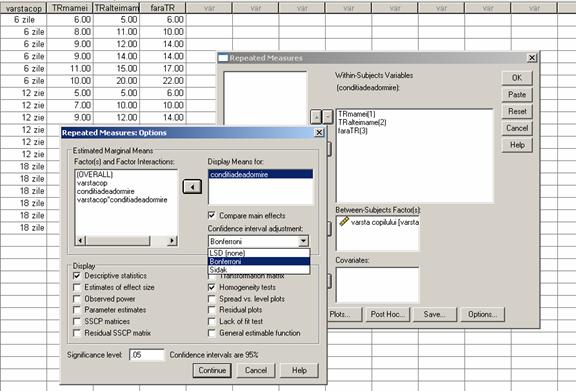Close the Repeated Measures: Options dialog
The height and width of the screenshot is (391, 576).
point(319,133)
